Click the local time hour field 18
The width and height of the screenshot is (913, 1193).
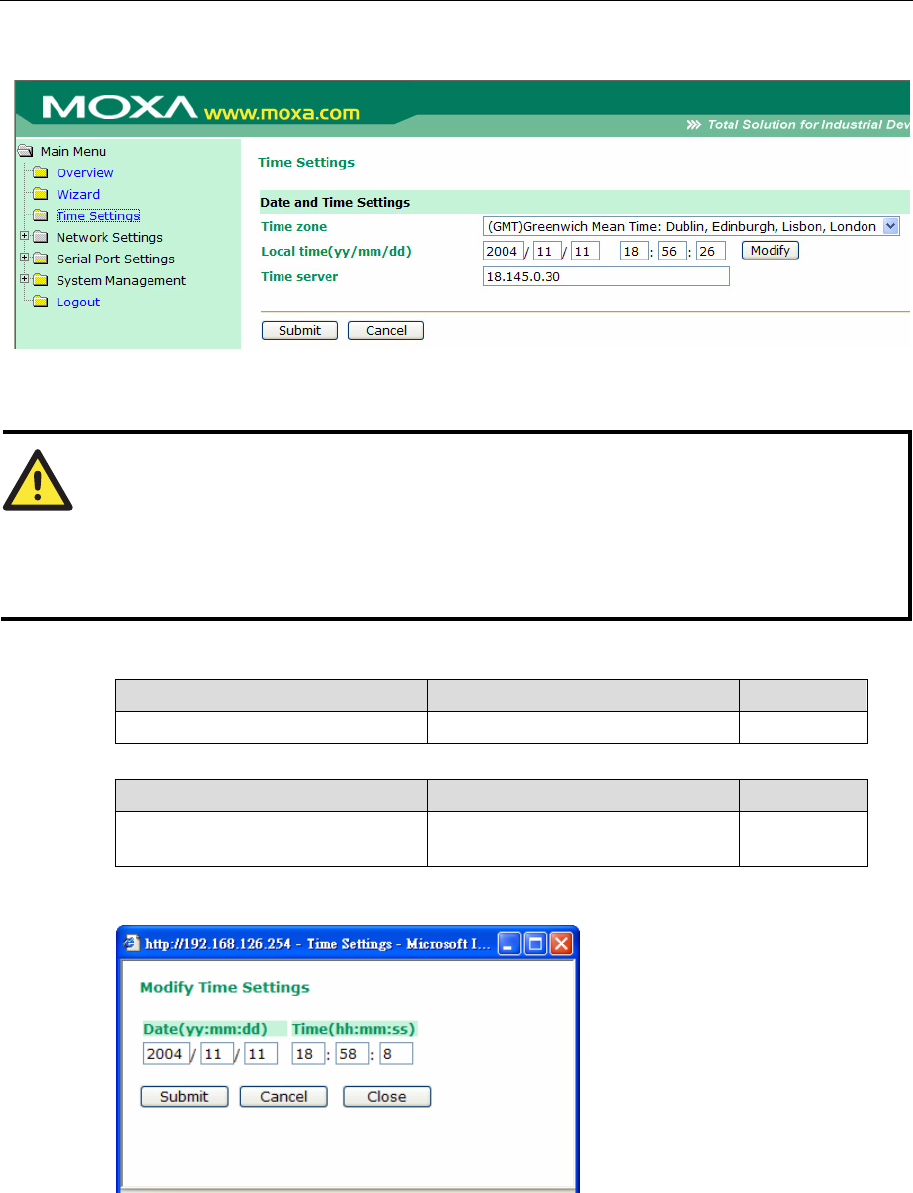click(634, 251)
